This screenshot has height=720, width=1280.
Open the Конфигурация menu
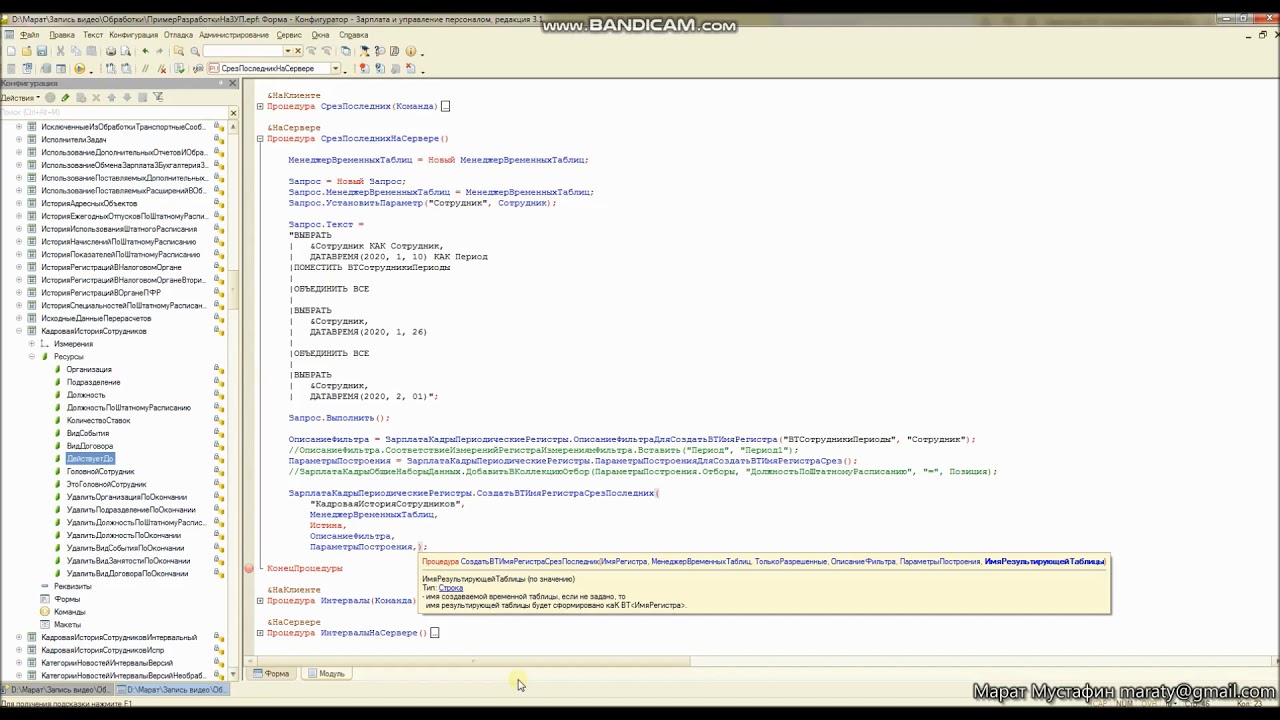[134, 35]
